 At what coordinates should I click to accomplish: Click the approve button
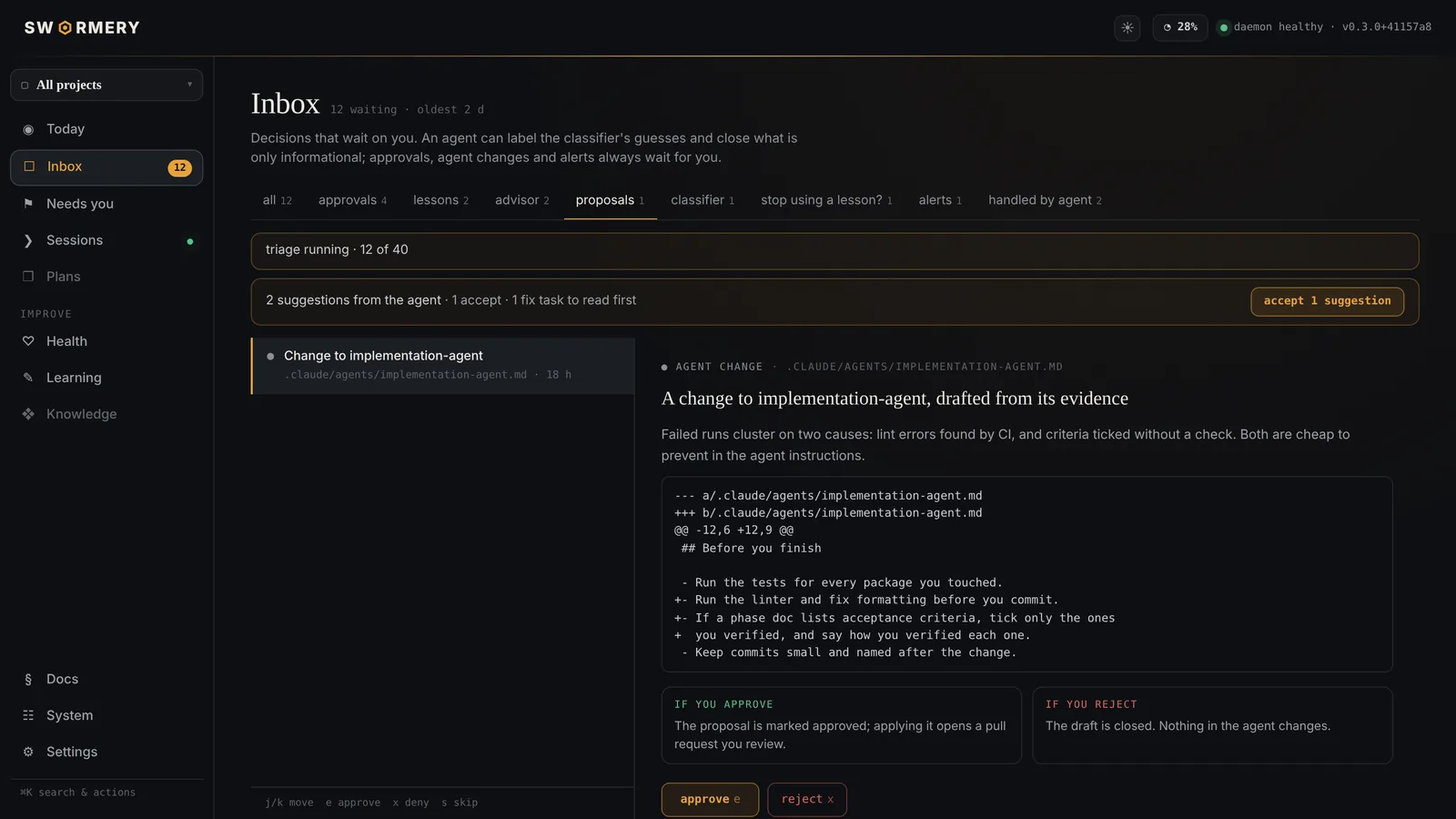[710, 800]
